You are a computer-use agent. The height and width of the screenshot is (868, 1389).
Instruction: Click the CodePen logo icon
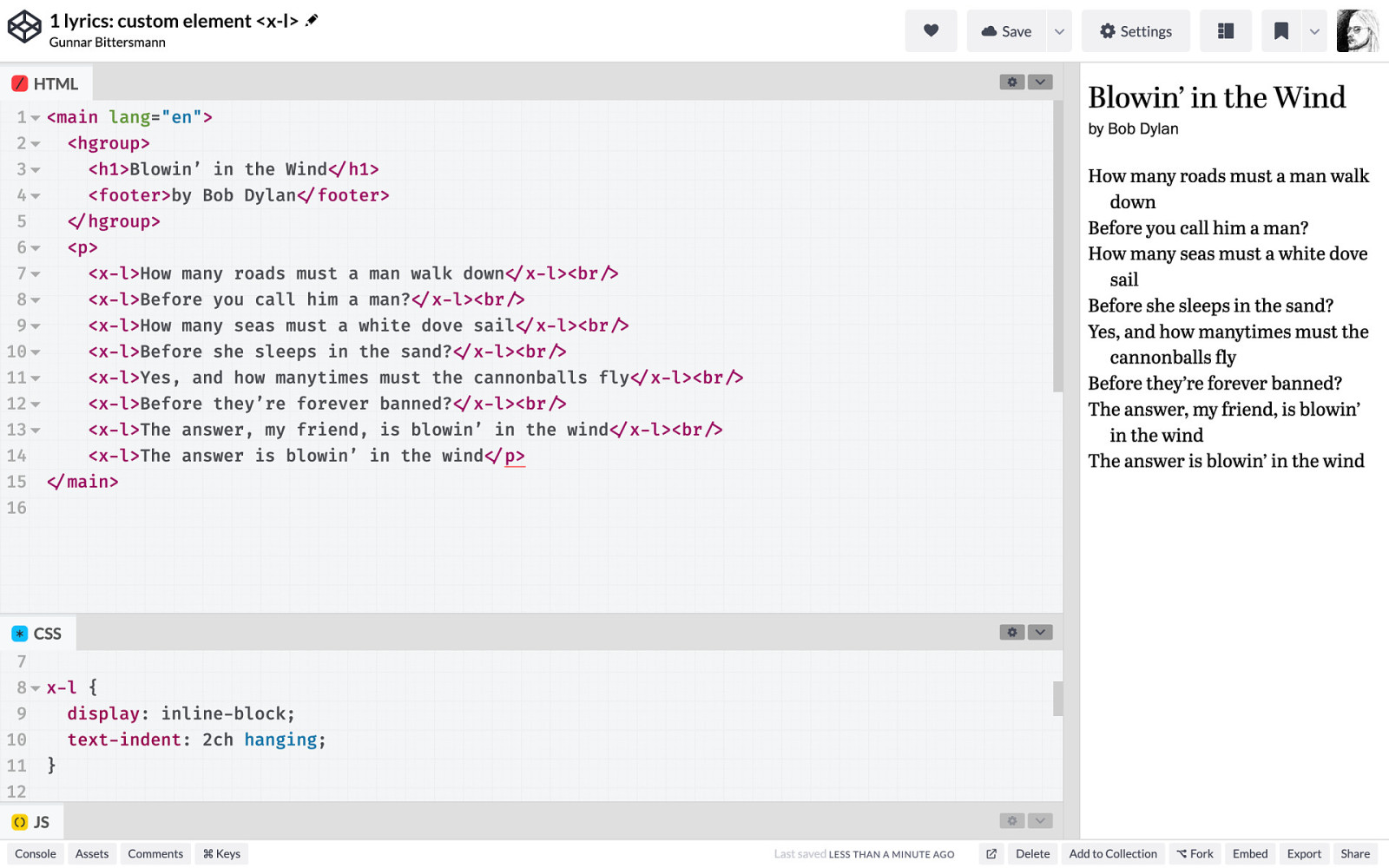24,27
